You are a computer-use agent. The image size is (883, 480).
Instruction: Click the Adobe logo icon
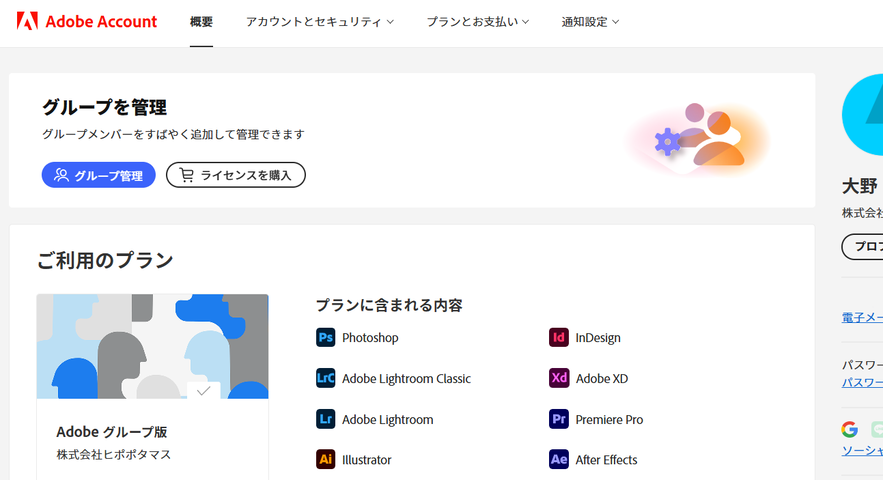coord(27,21)
